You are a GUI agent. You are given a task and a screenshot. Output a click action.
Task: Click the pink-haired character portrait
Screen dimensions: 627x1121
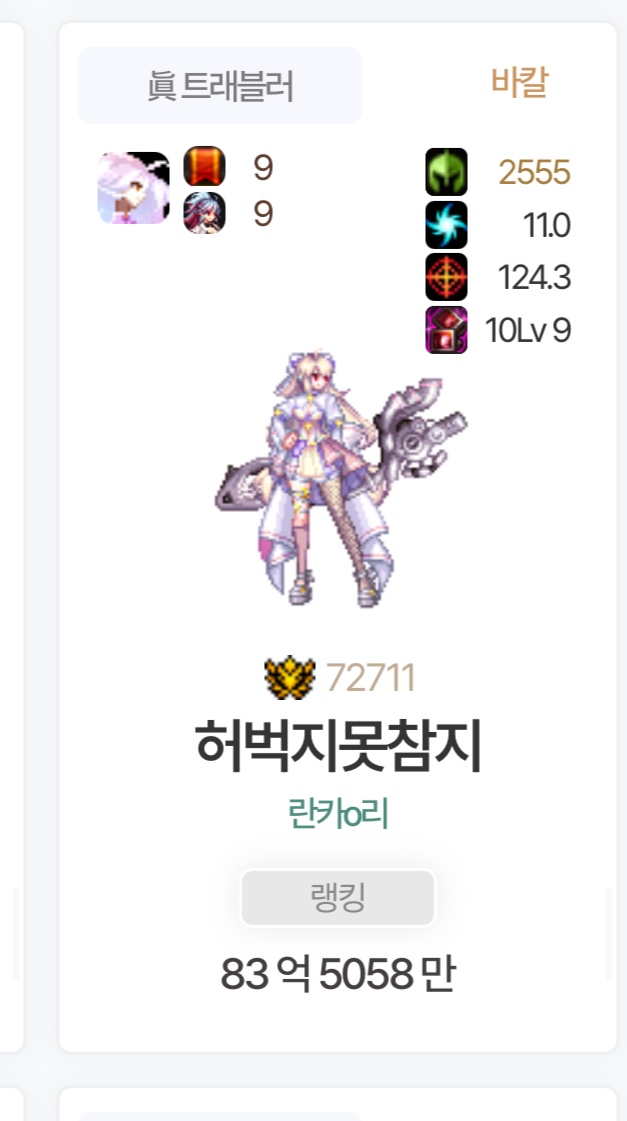coord(134,188)
